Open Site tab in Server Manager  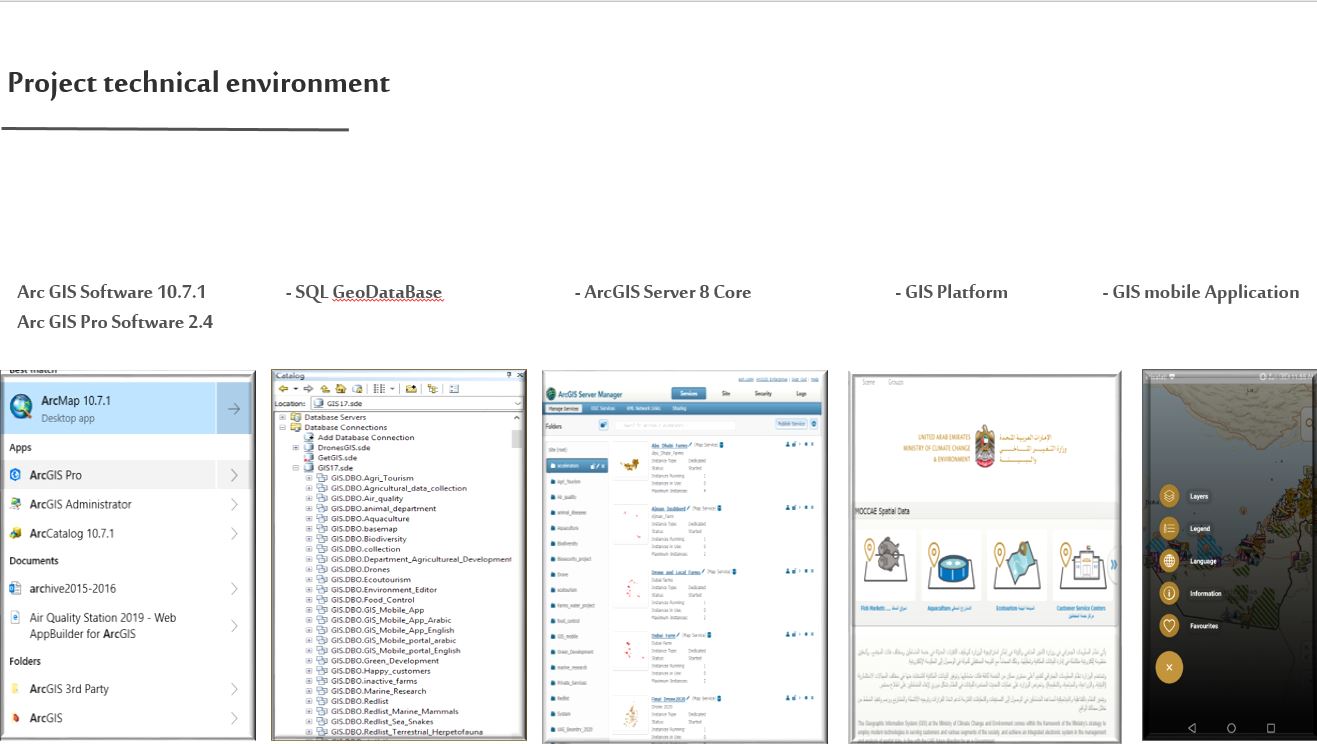point(726,393)
